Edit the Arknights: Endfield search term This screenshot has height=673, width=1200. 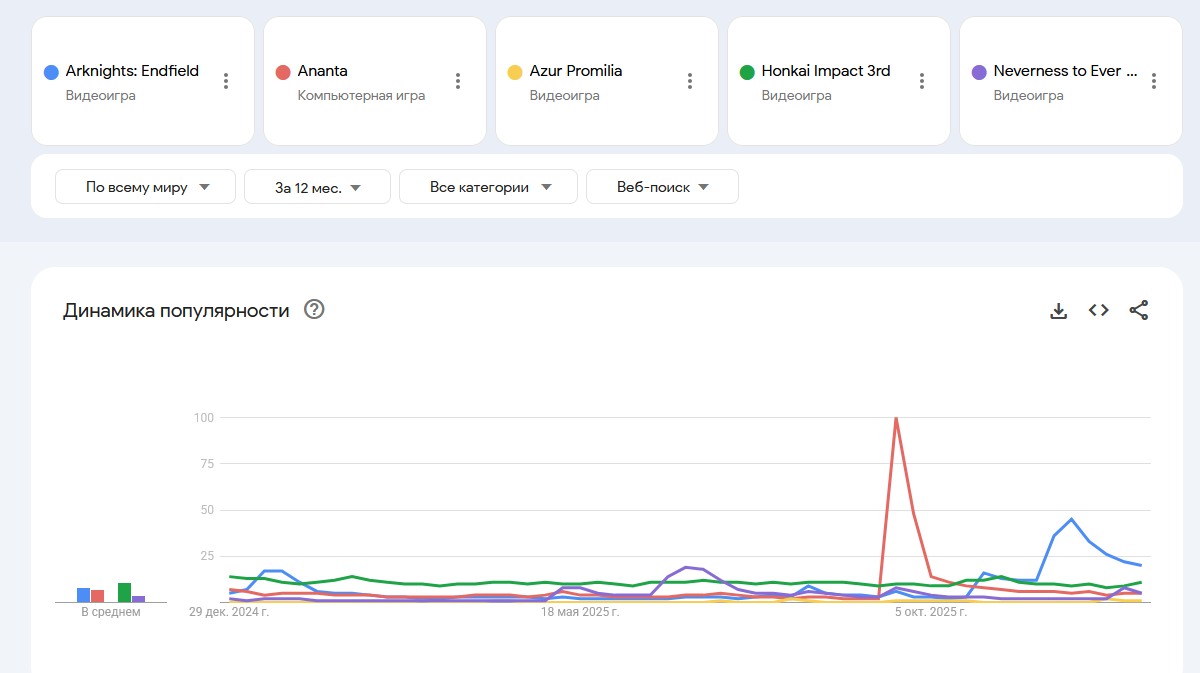(x=132, y=71)
